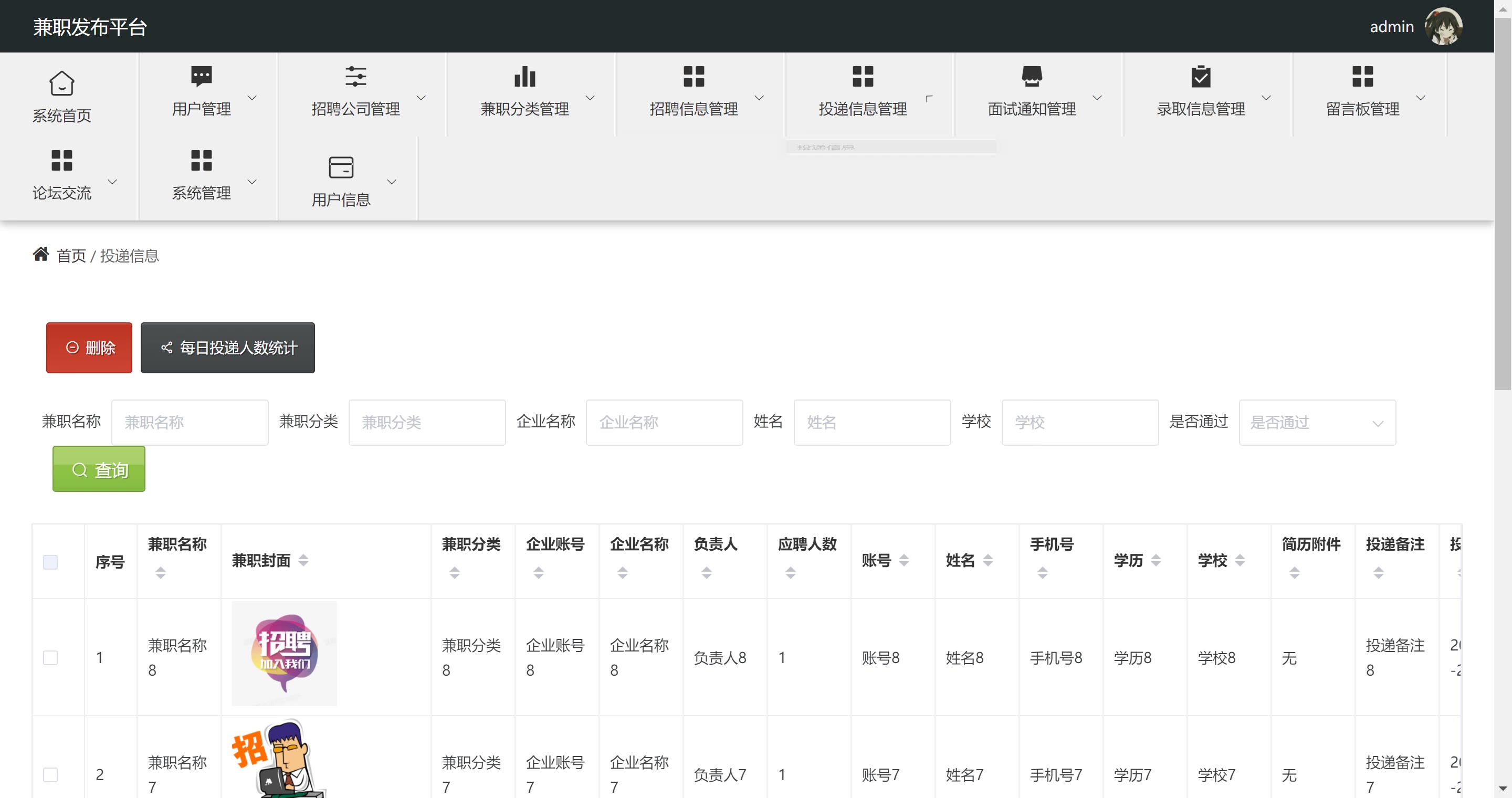Click the 录取信息管理 clipboard check icon
This screenshot has width=1512, height=798.
1201,76
